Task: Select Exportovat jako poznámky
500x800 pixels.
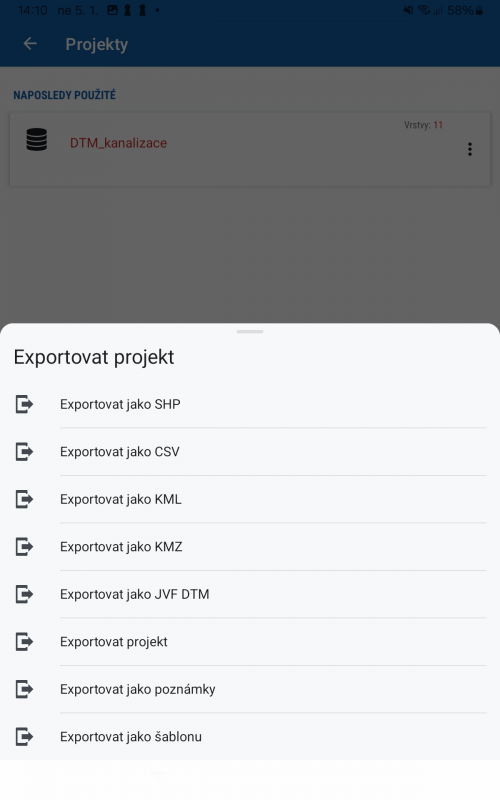Action: point(250,689)
